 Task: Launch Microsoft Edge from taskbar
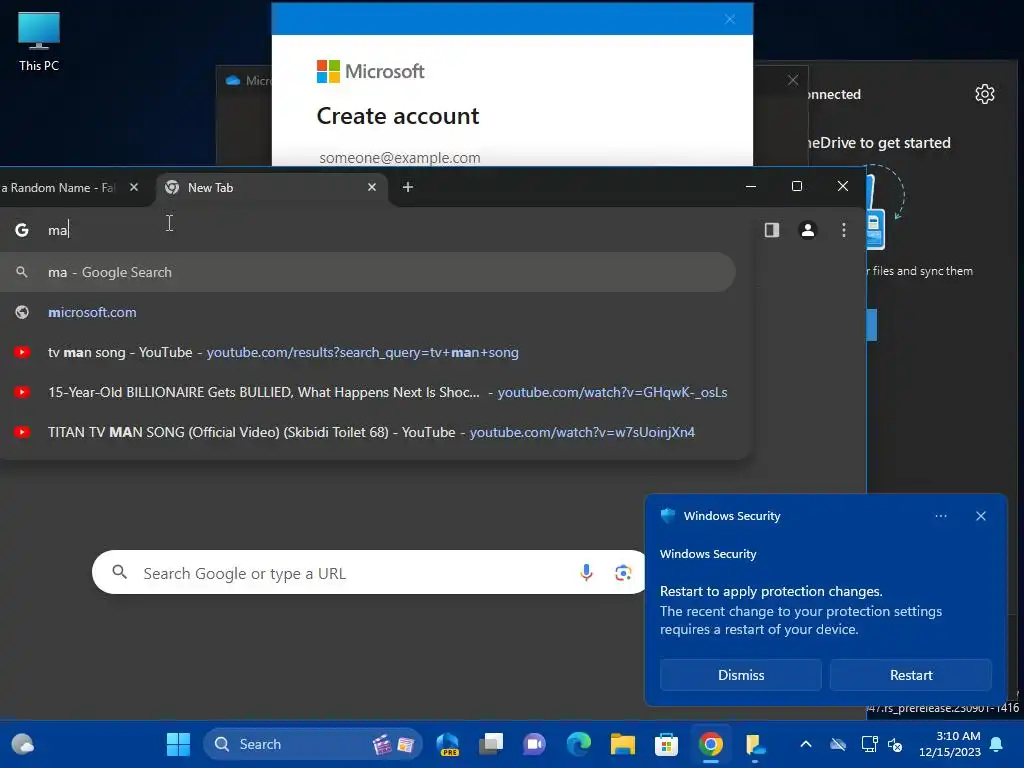pyautogui.click(x=579, y=744)
